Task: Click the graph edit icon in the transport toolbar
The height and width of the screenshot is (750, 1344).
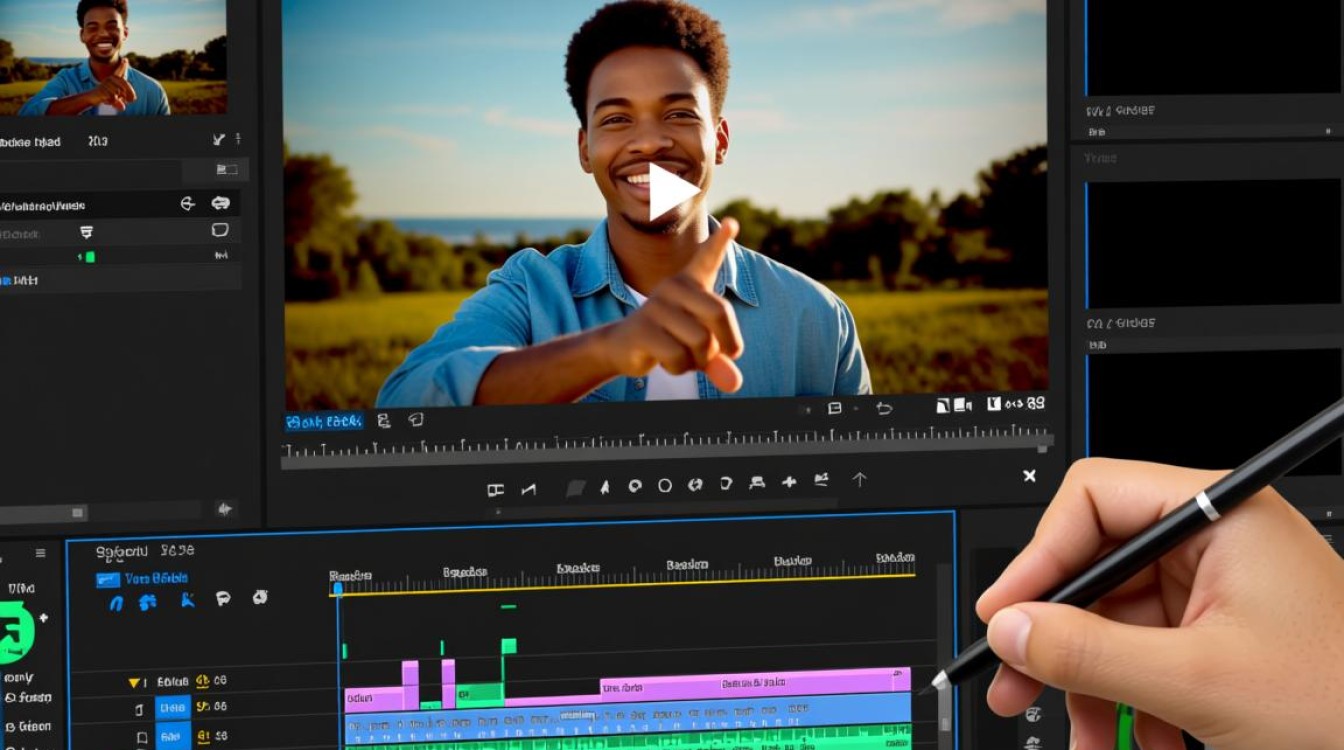Action: point(821,480)
